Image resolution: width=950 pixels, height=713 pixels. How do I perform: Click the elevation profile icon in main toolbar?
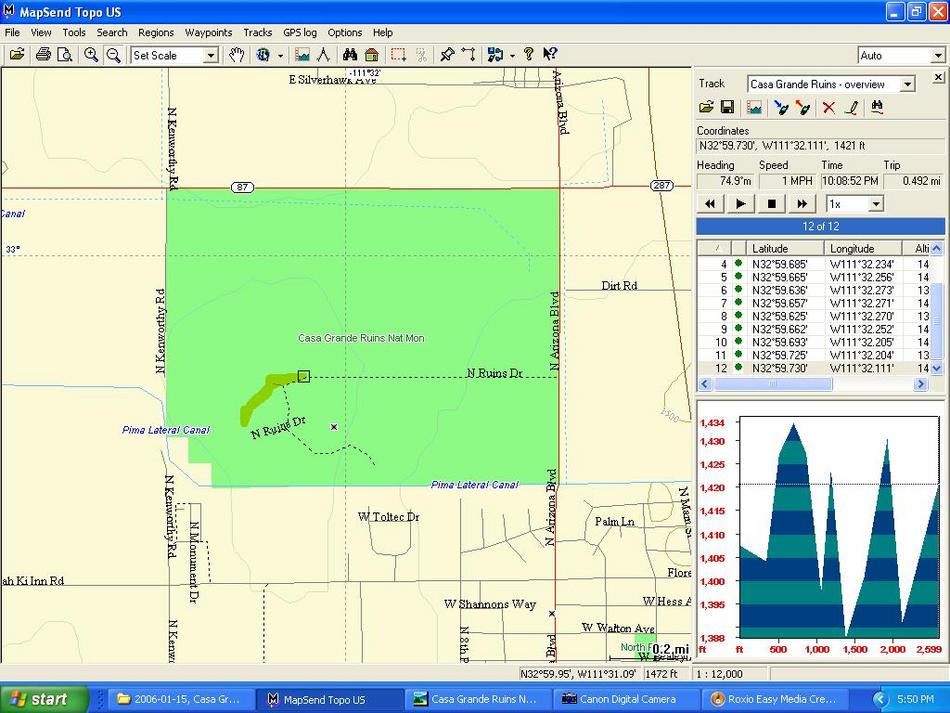[302, 55]
